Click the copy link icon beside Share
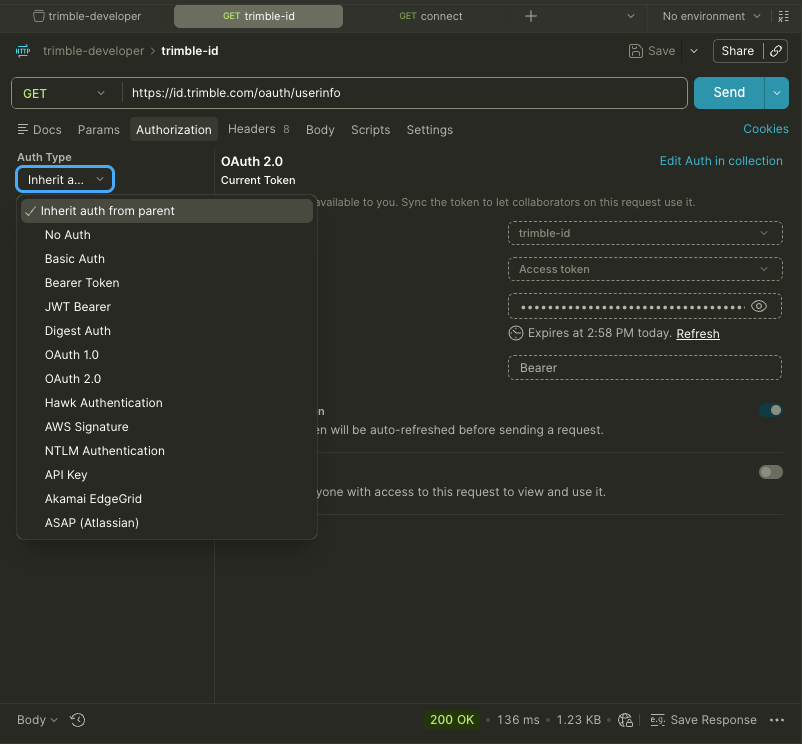The height and width of the screenshot is (744, 802). [x=776, y=51]
